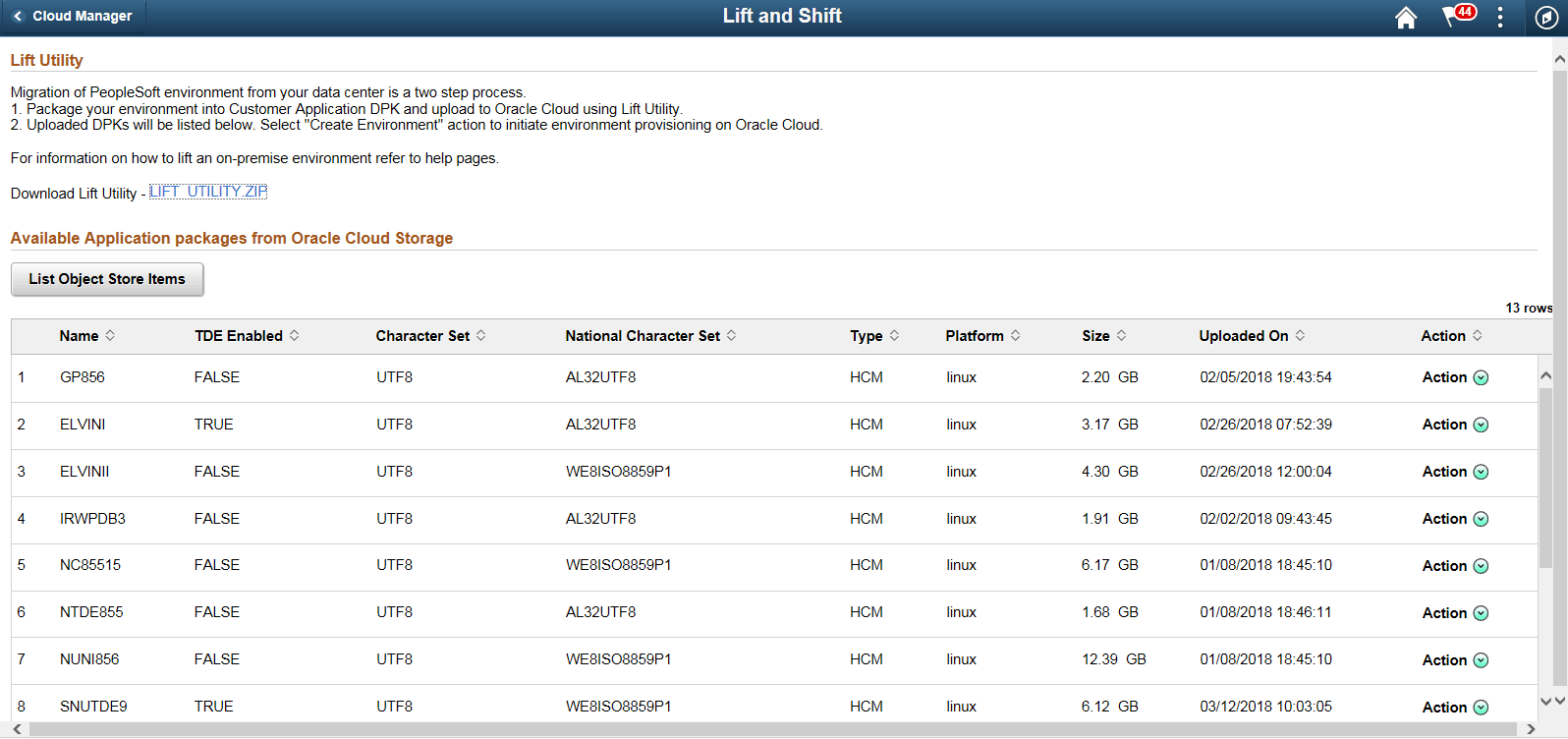The height and width of the screenshot is (739, 1568).
Task: Click the table scrollbar up arrow
Action: 1545,375
